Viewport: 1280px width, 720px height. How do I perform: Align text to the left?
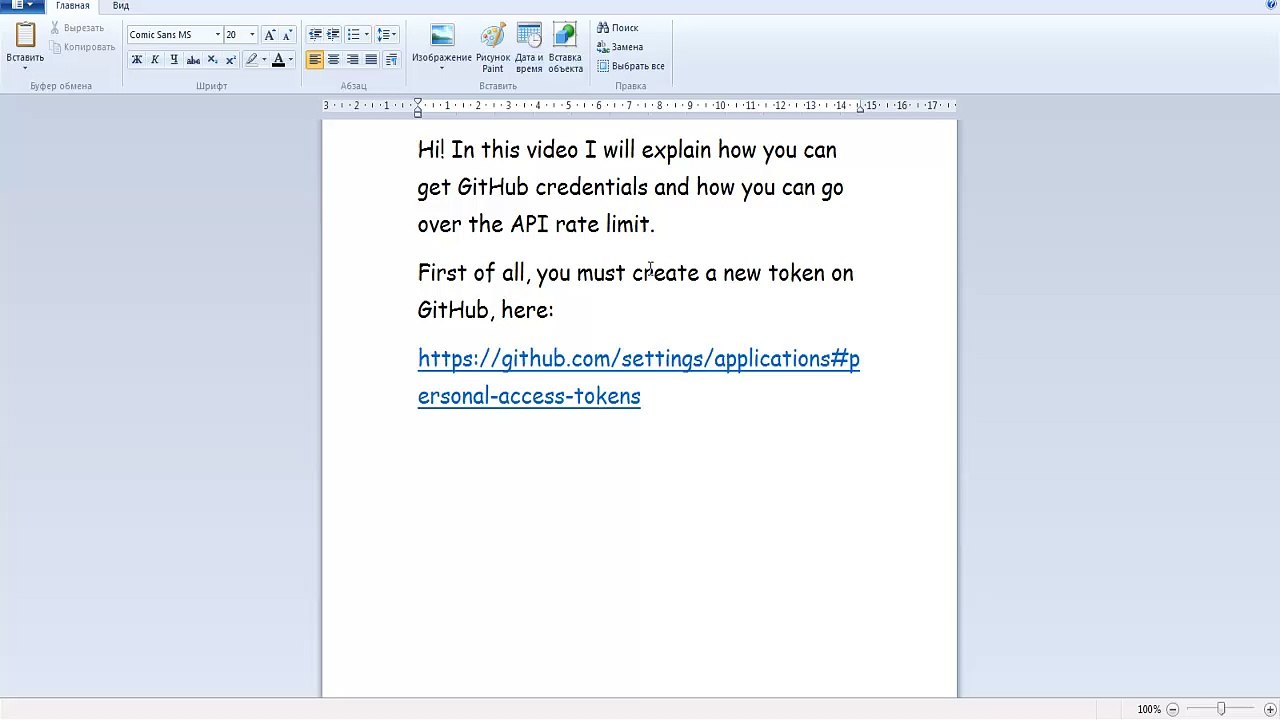coord(315,60)
